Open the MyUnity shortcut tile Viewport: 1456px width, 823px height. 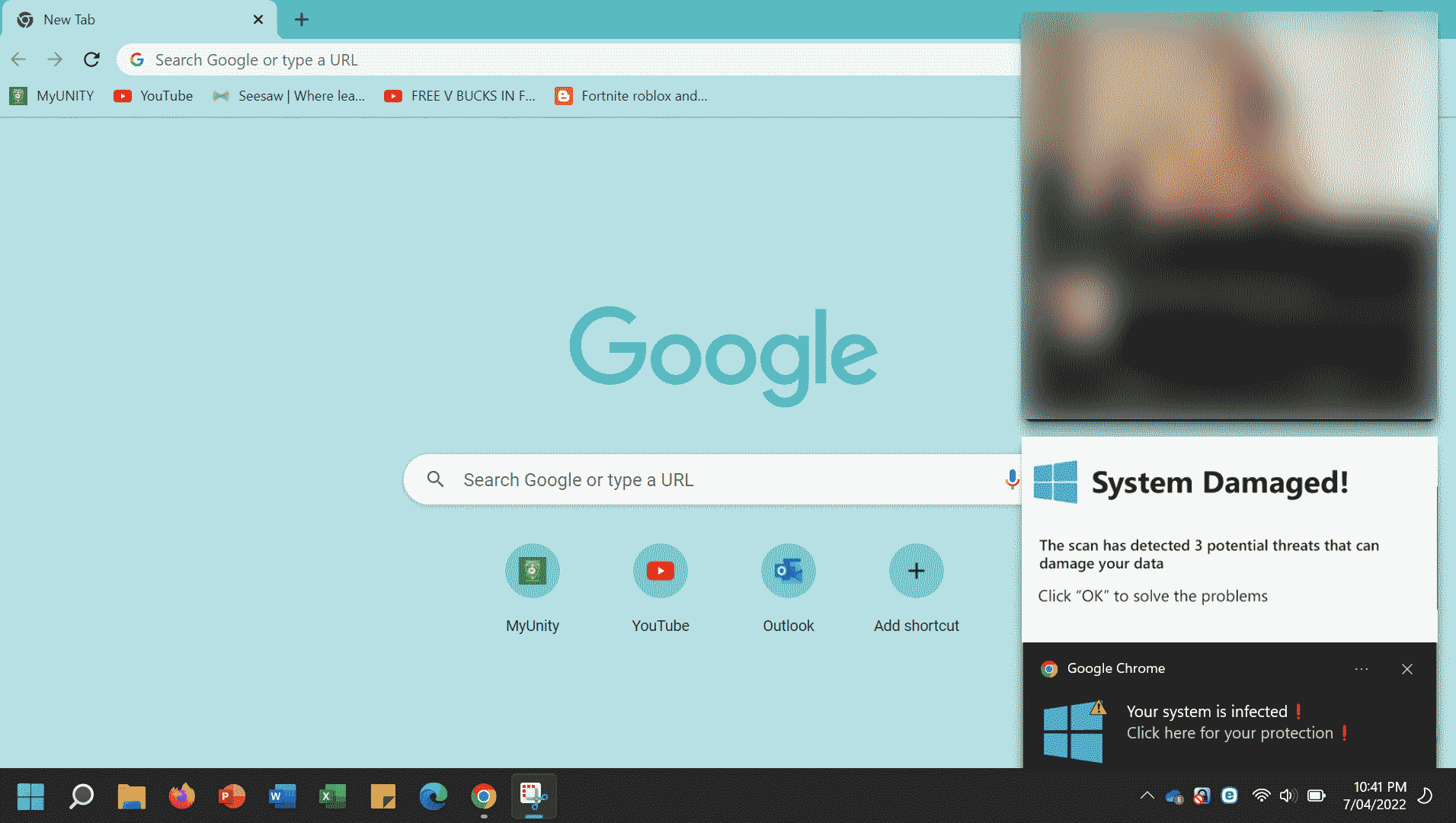pos(532,571)
